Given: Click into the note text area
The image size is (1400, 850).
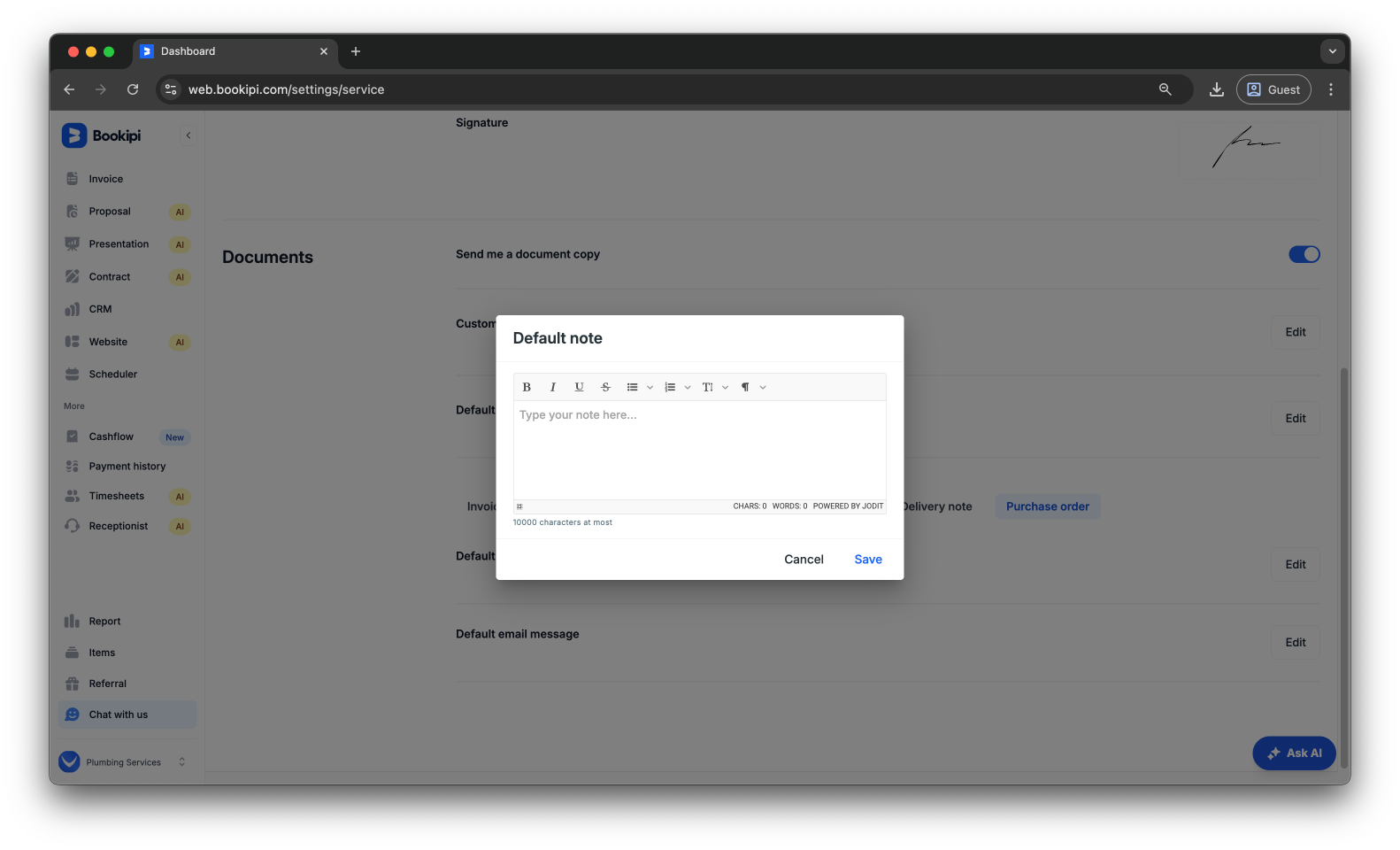Looking at the screenshot, I should click(700, 451).
